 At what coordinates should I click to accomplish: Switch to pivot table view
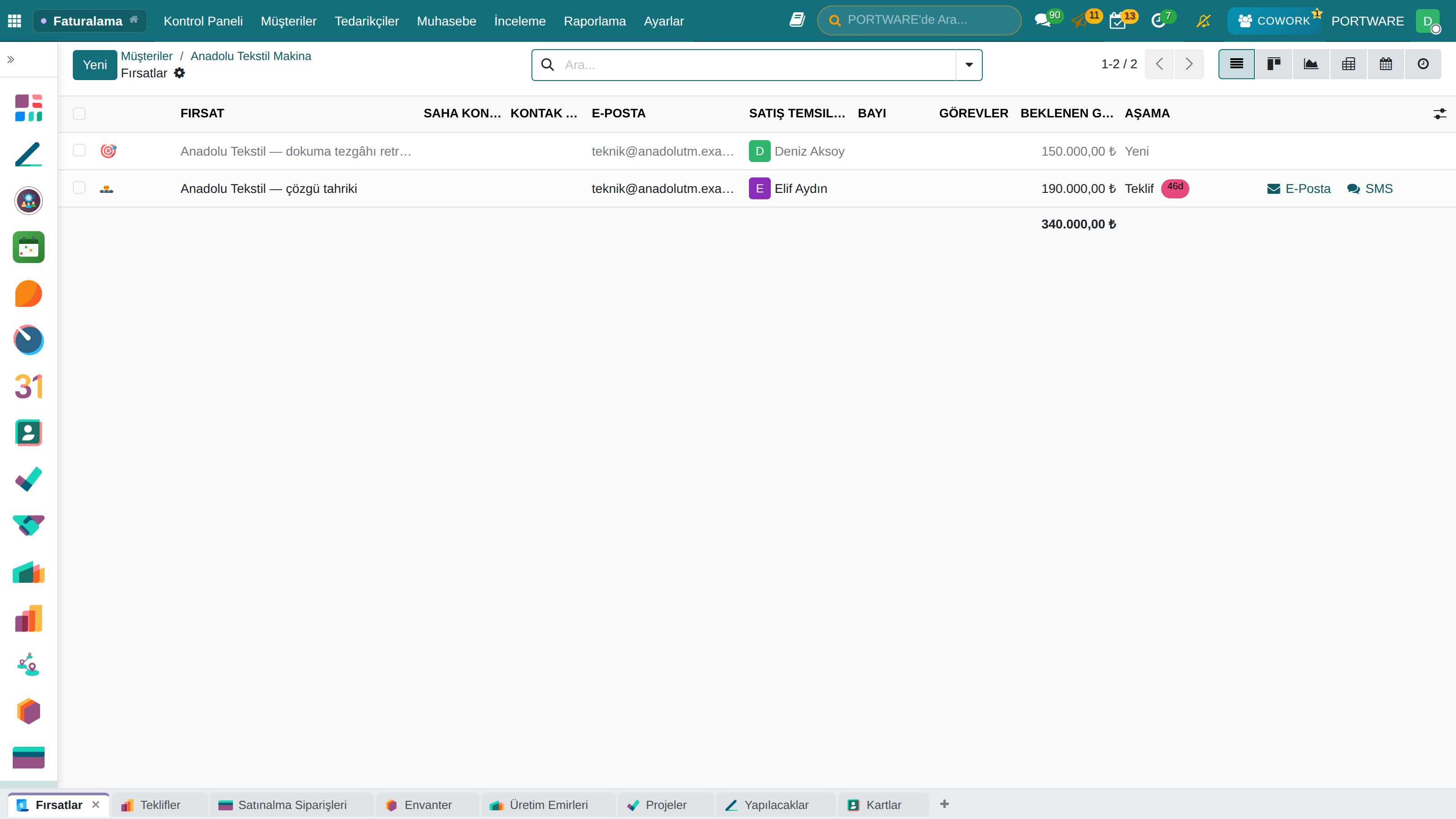pyautogui.click(x=1348, y=64)
